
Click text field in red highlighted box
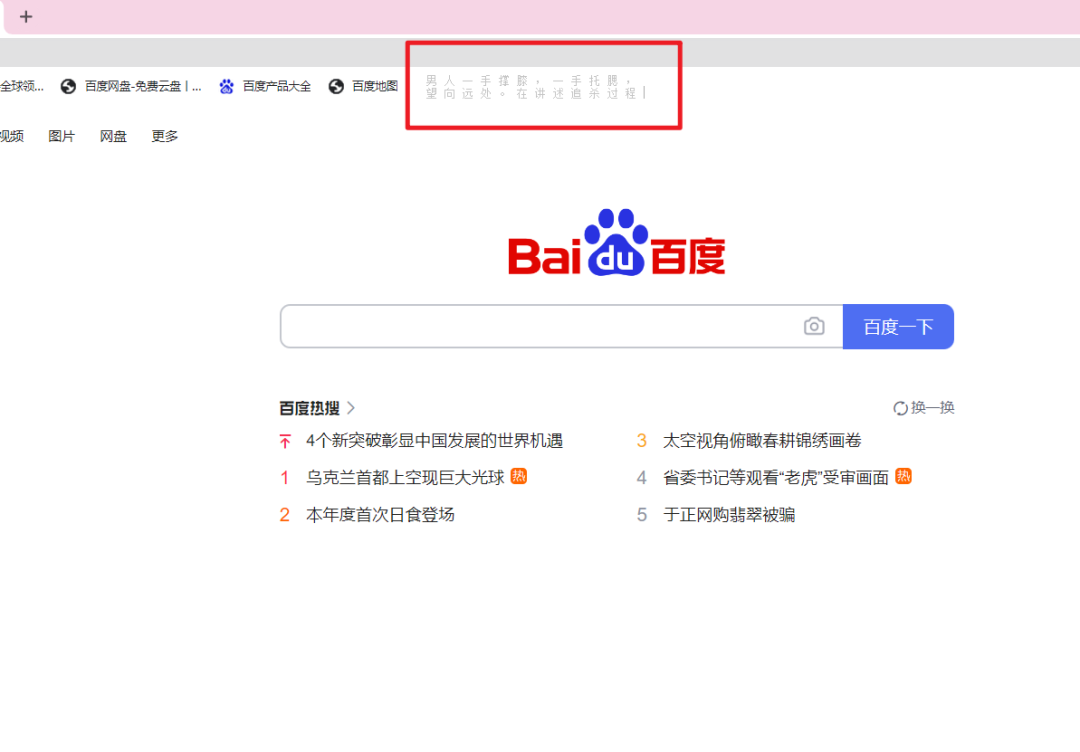click(543, 87)
